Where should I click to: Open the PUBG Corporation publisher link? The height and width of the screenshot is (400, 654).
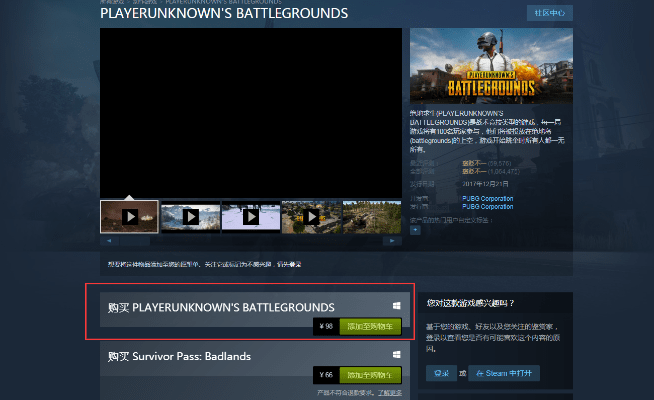pyautogui.click(x=488, y=206)
